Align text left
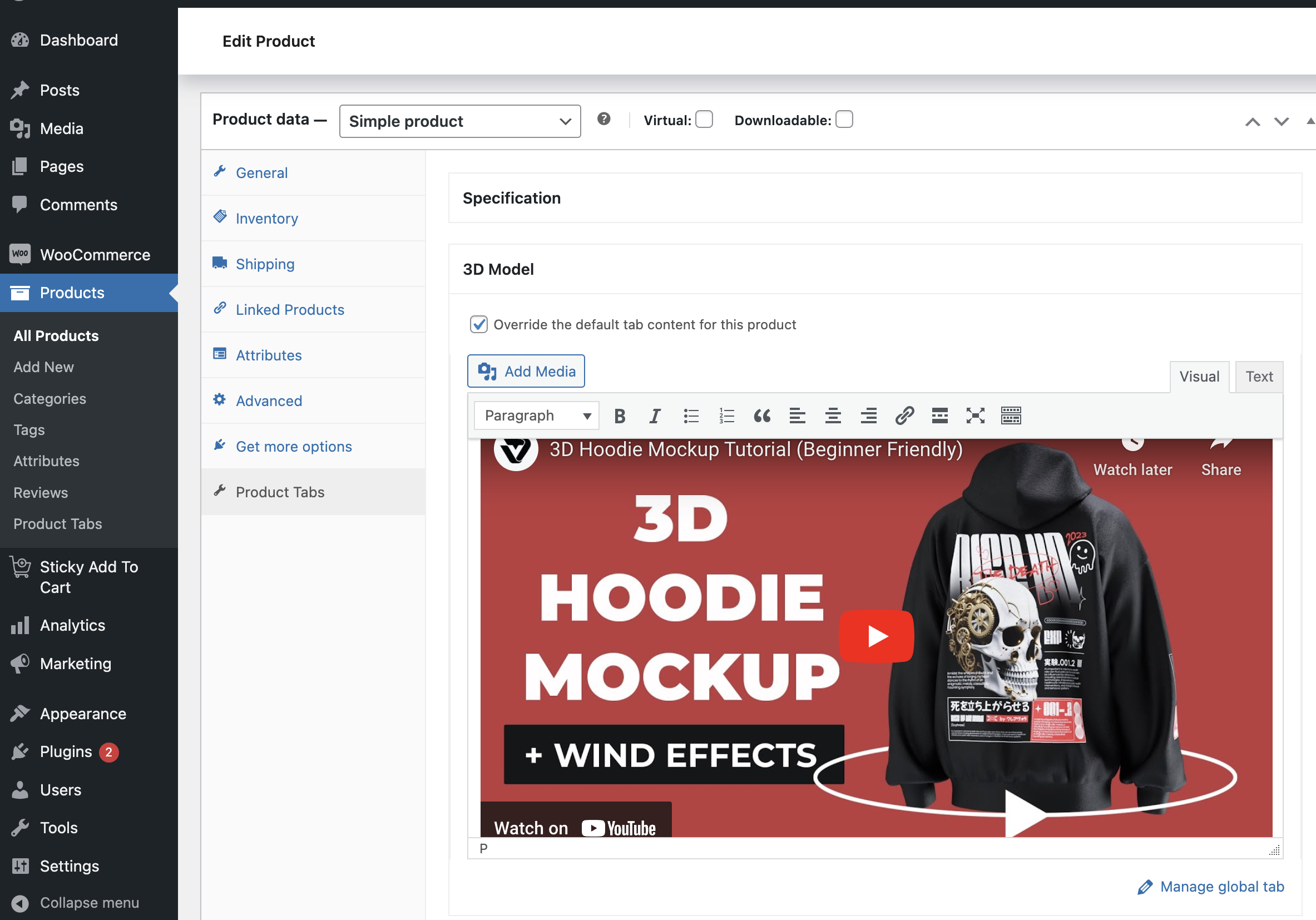This screenshot has height=920, width=1316. (797, 416)
